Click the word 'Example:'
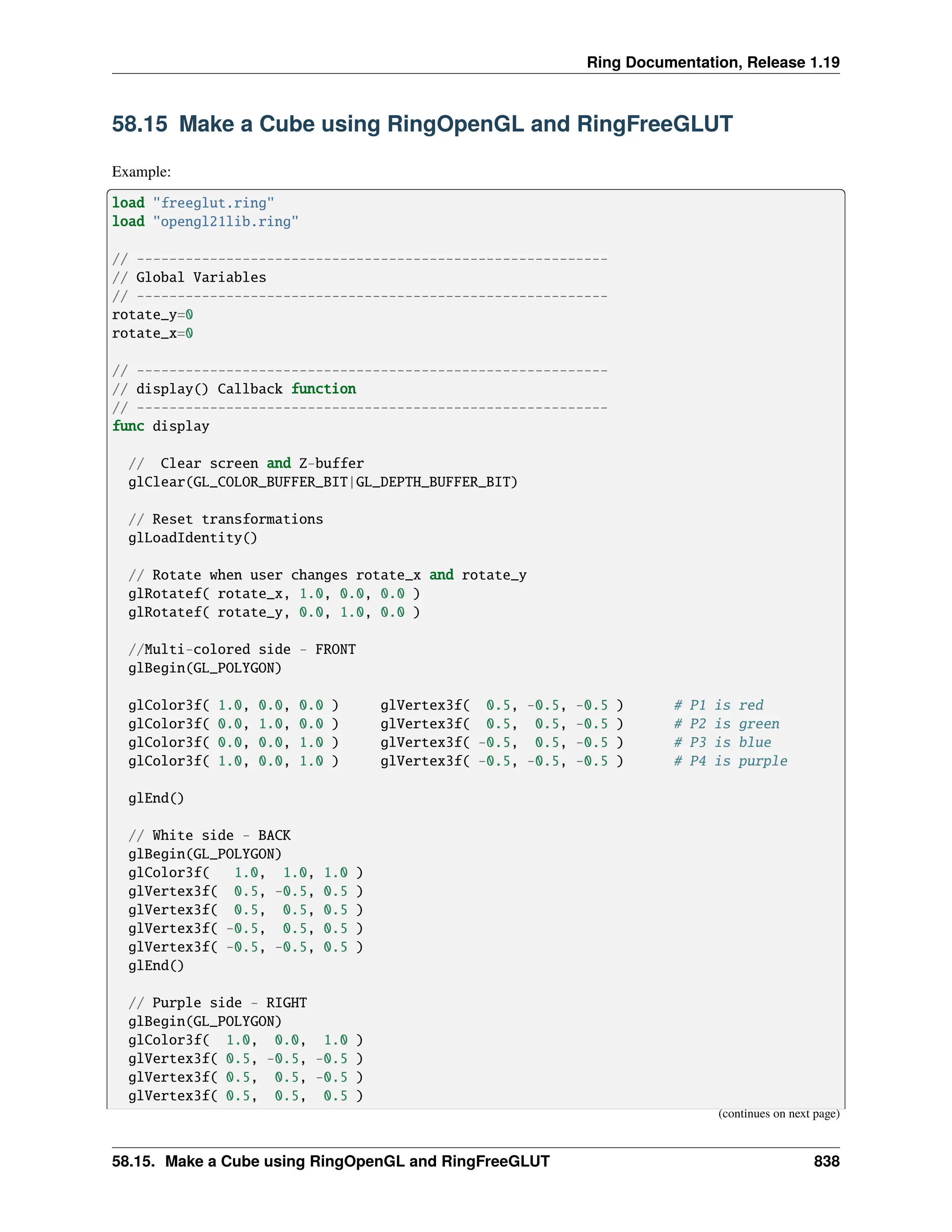This screenshot has width=952, height=1232. point(141,172)
